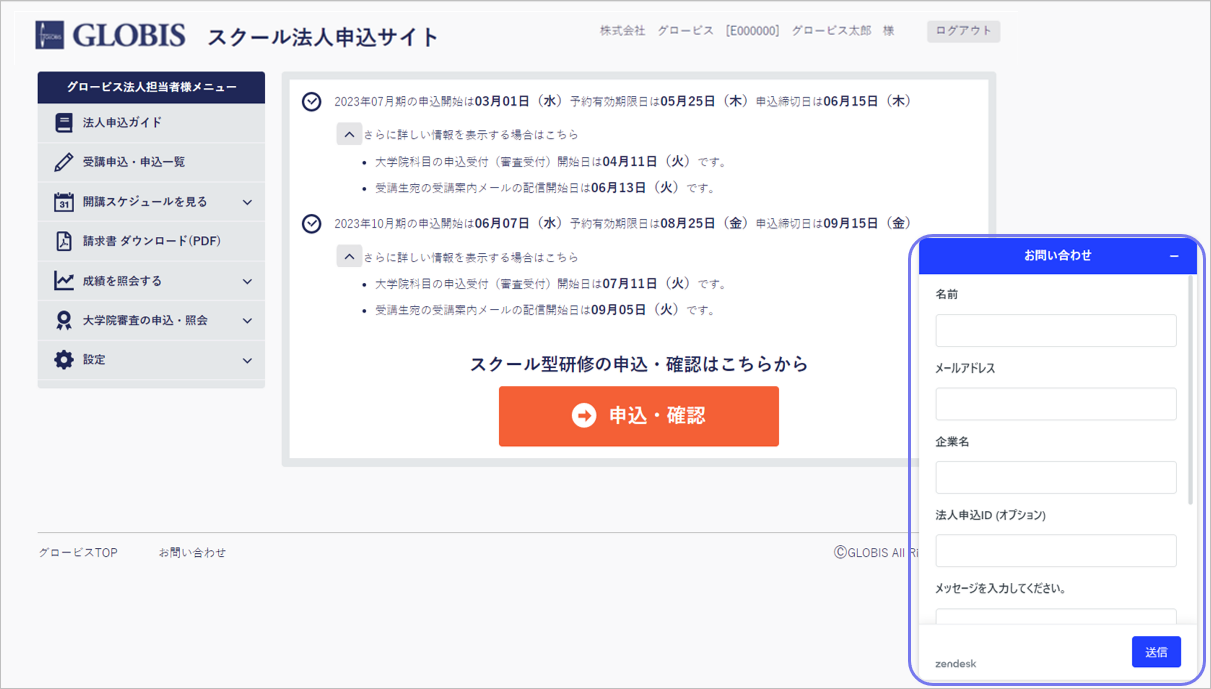Collapse details for the 2023年07月期 notice
This screenshot has height=689, width=1211.
(x=349, y=134)
